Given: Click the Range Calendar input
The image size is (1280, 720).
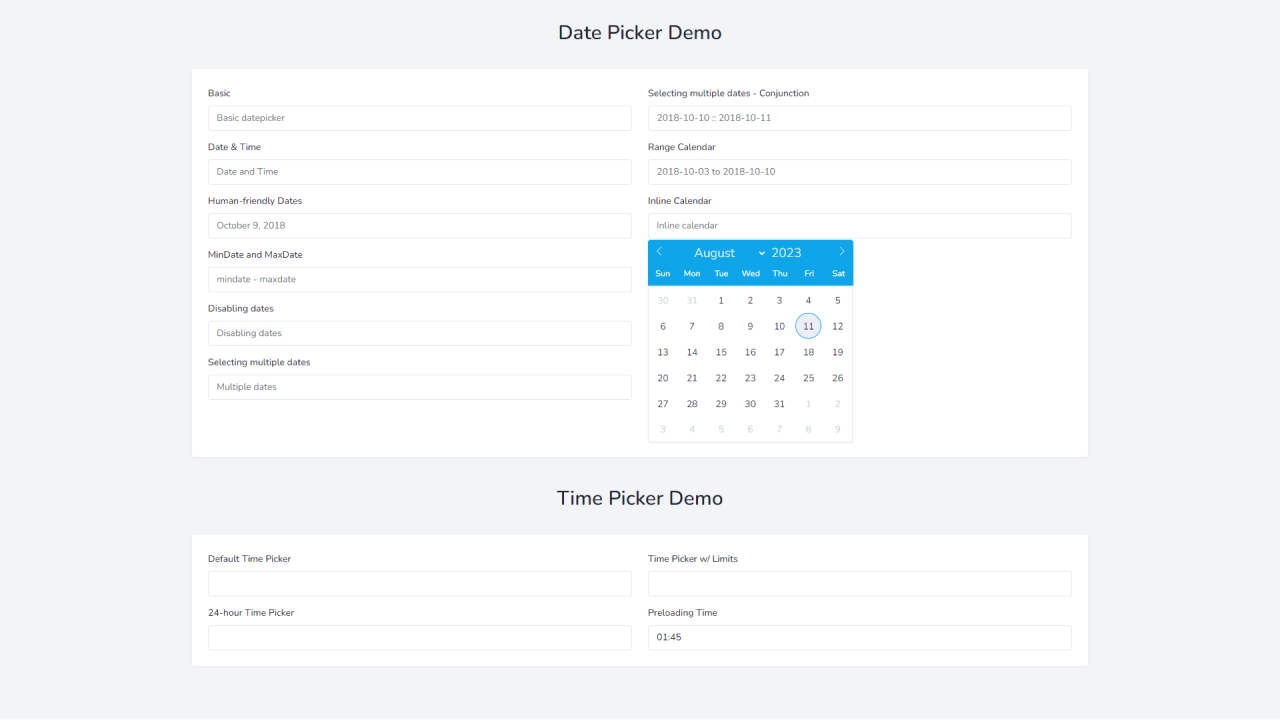Looking at the screenshot, I should pyautogui.click(x=859, y=171).
